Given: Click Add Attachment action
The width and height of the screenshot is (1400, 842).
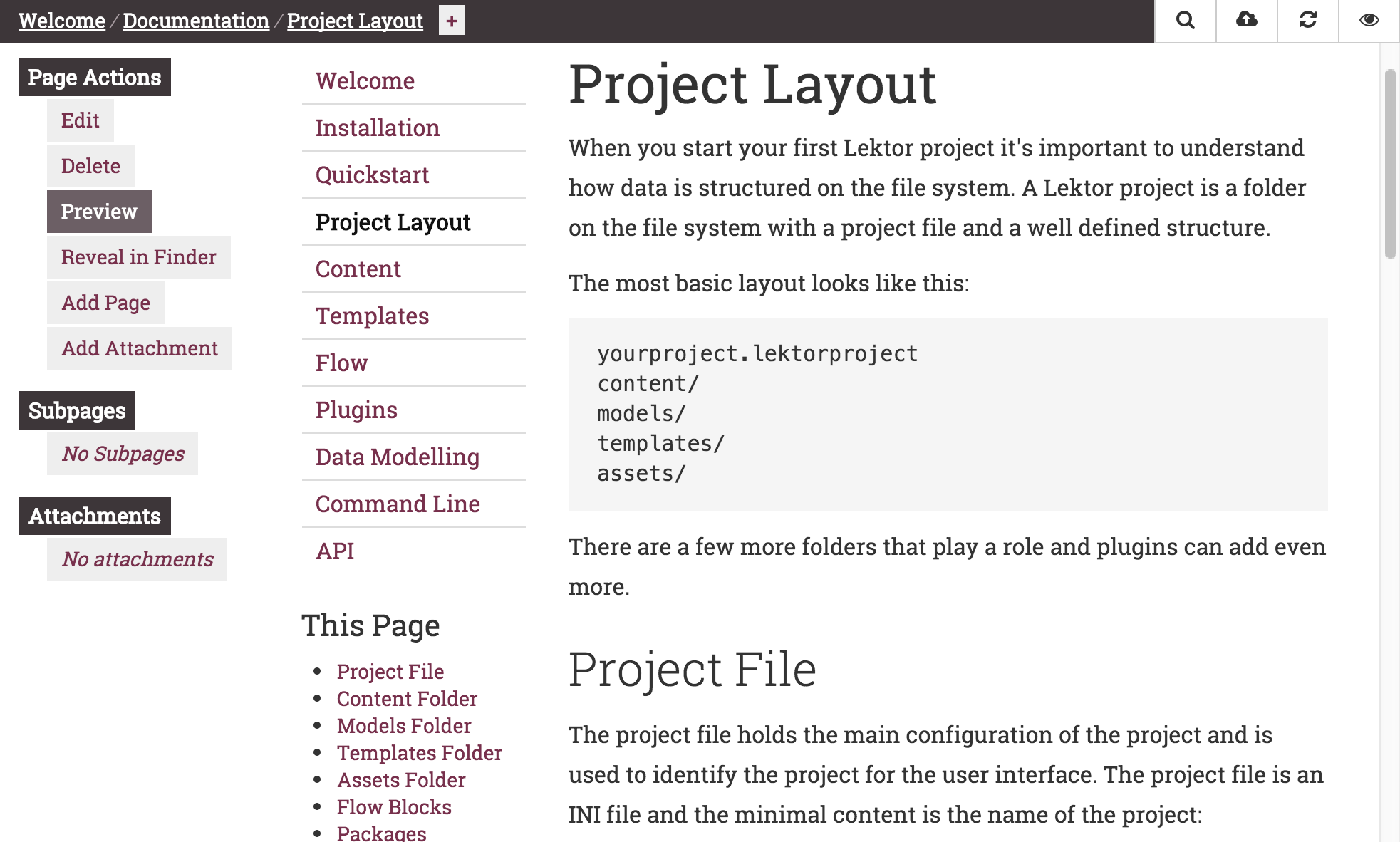Looking at the screenshot, I should pyautogui.click(x=140, y=348).
